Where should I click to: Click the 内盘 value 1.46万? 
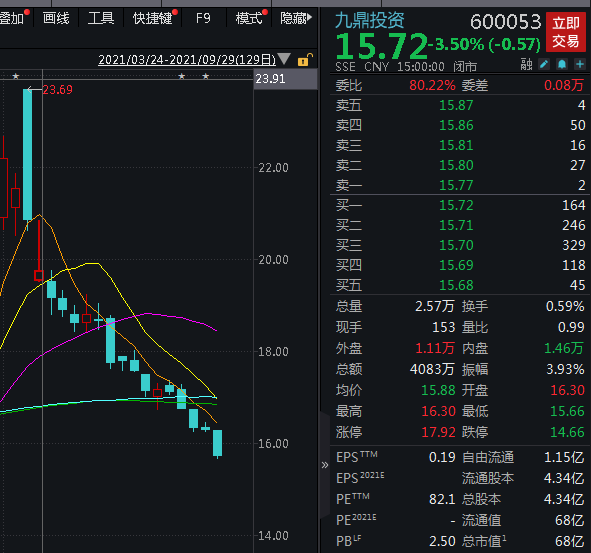564,348
